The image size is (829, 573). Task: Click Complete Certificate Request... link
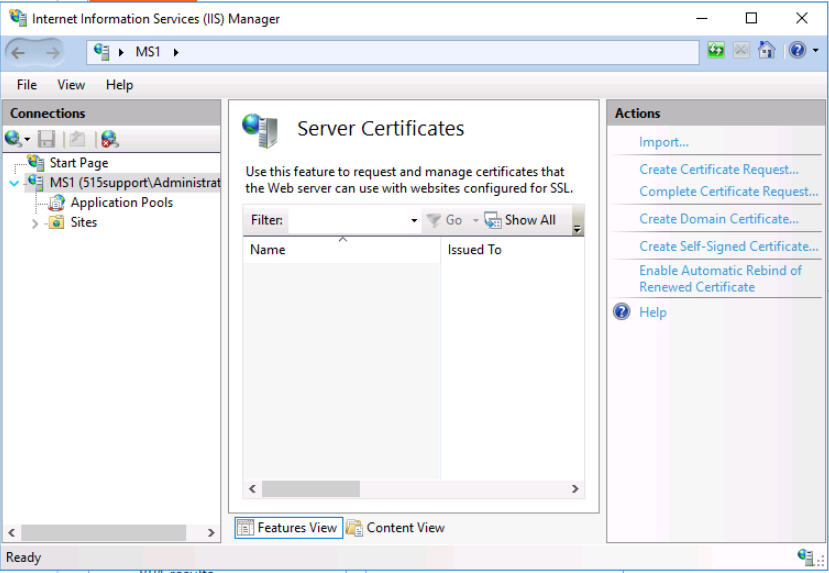729,191
